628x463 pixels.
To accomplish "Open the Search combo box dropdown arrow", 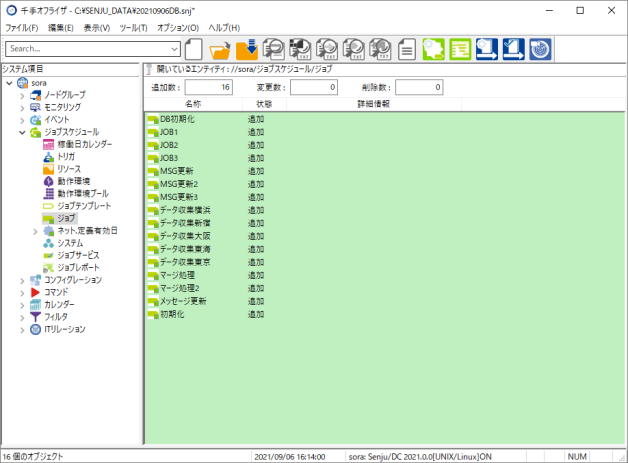I will point(174,49).
